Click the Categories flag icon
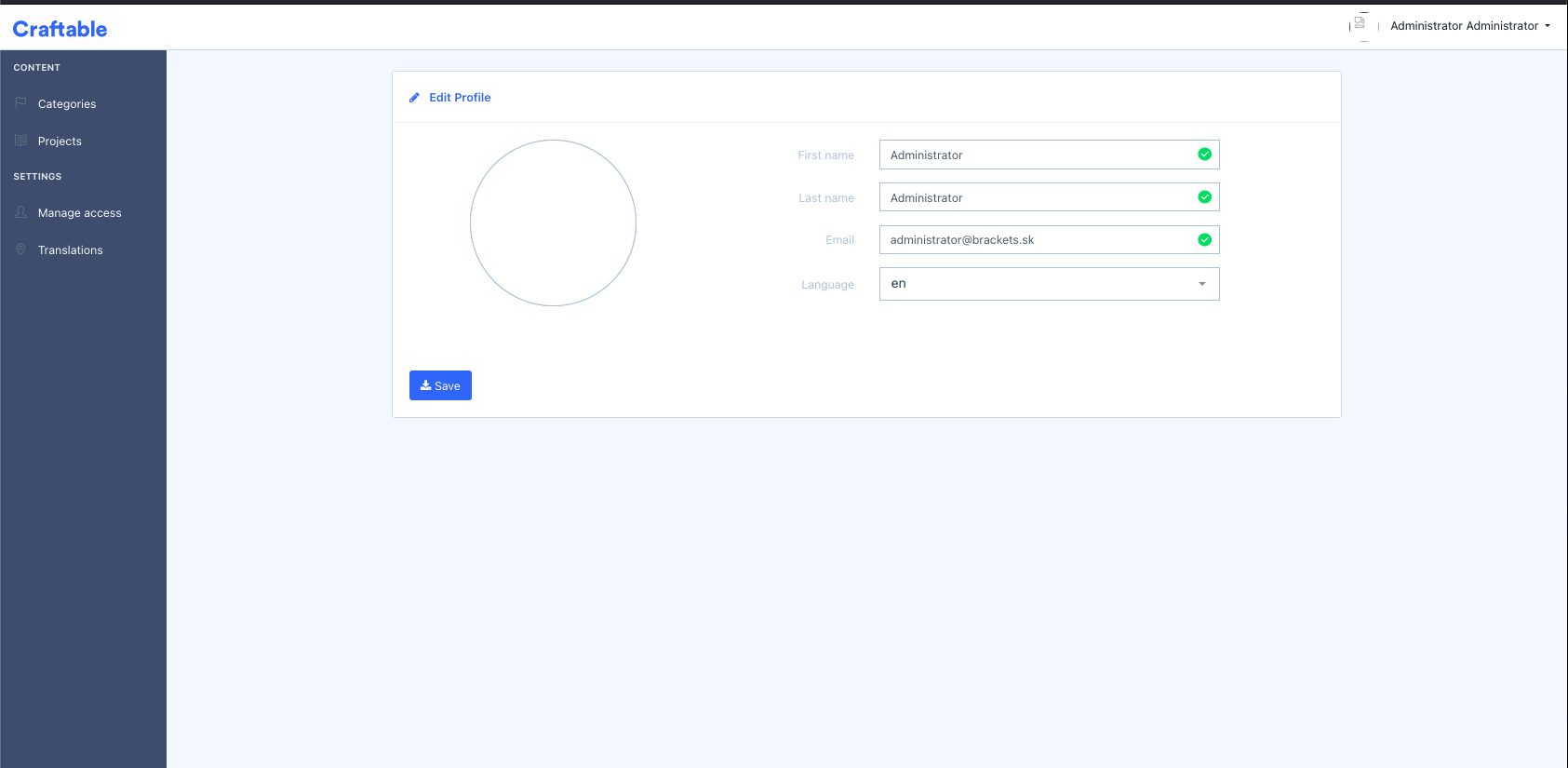1568x768 pixels. [20, 103]
